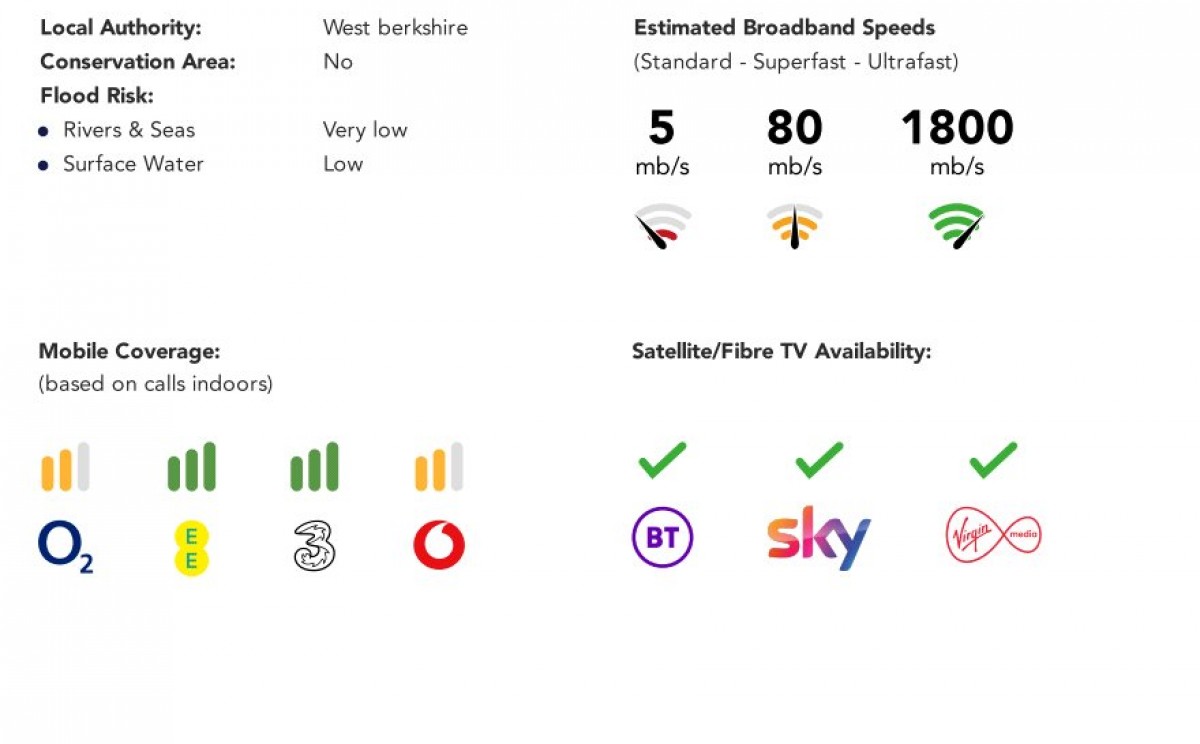Select the Sky TV logo
This screenshot has height=744, width=1200.
click(819, 538)
